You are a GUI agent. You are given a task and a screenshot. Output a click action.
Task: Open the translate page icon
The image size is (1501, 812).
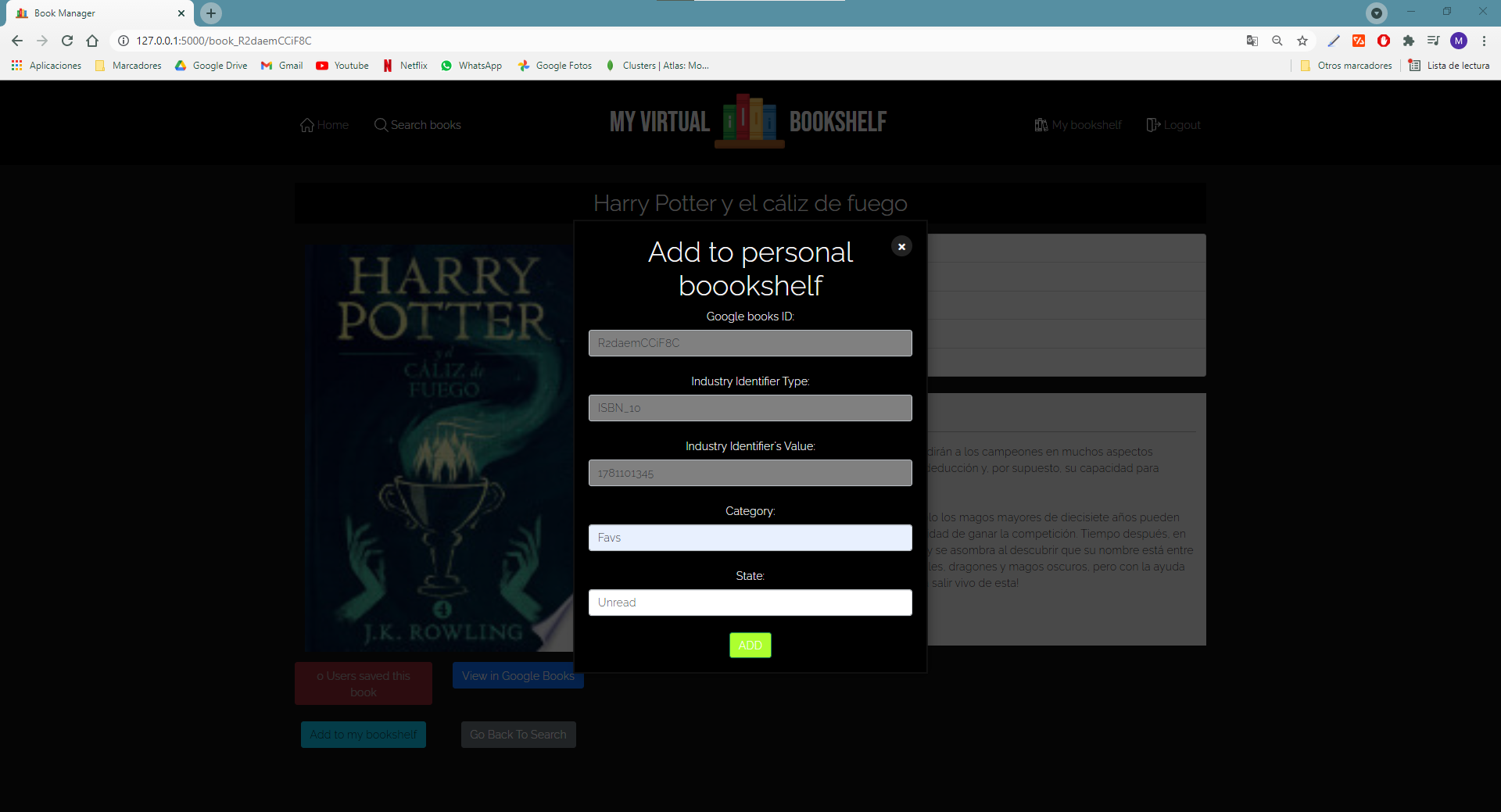click(1252, 41)
